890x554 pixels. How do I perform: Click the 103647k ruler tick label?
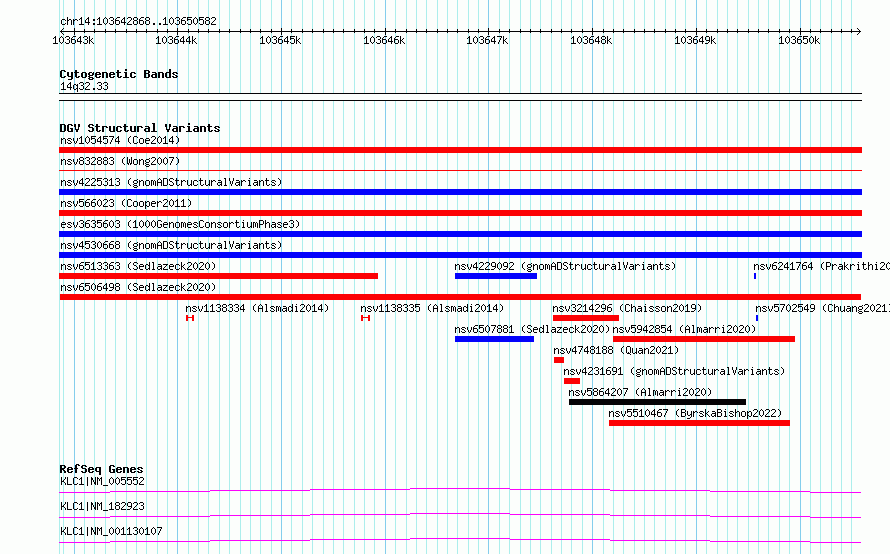[487, 41]
